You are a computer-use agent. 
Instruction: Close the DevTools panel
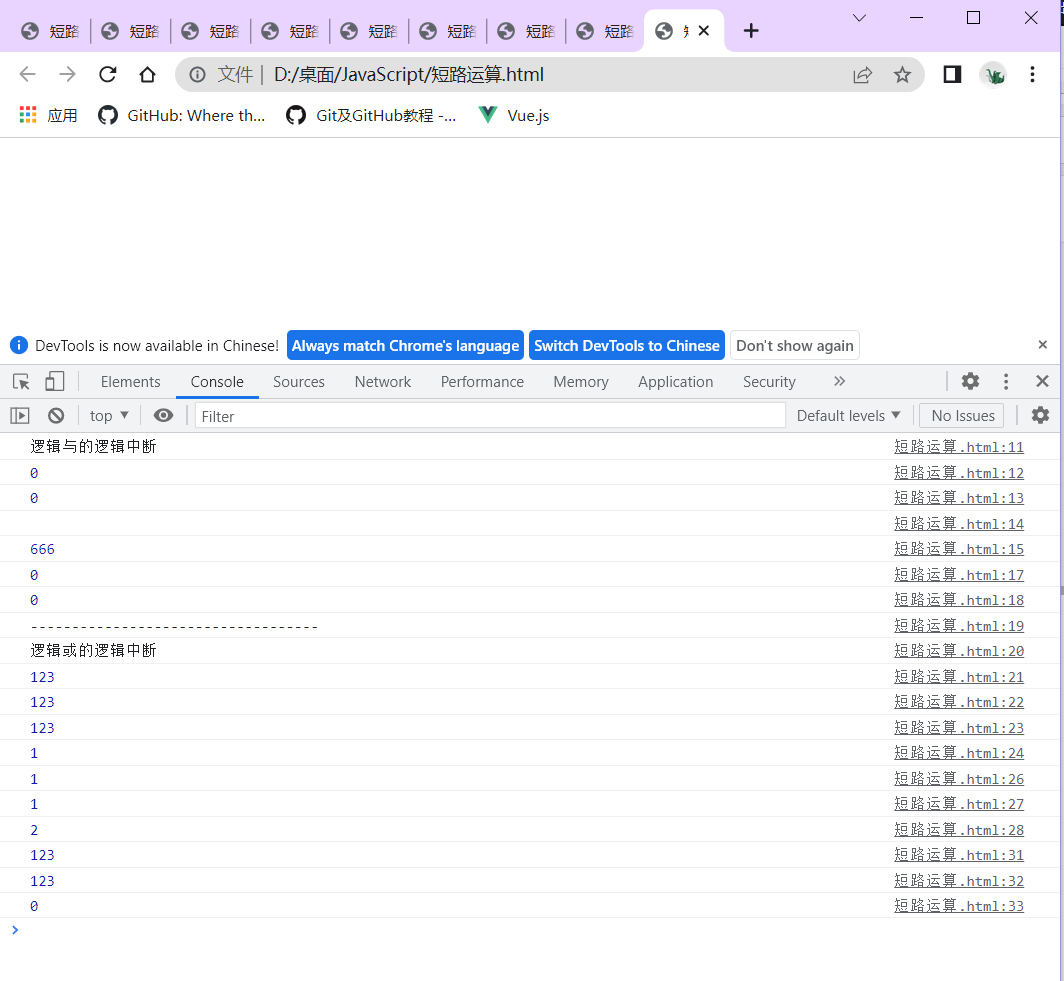pos(1042,381)
